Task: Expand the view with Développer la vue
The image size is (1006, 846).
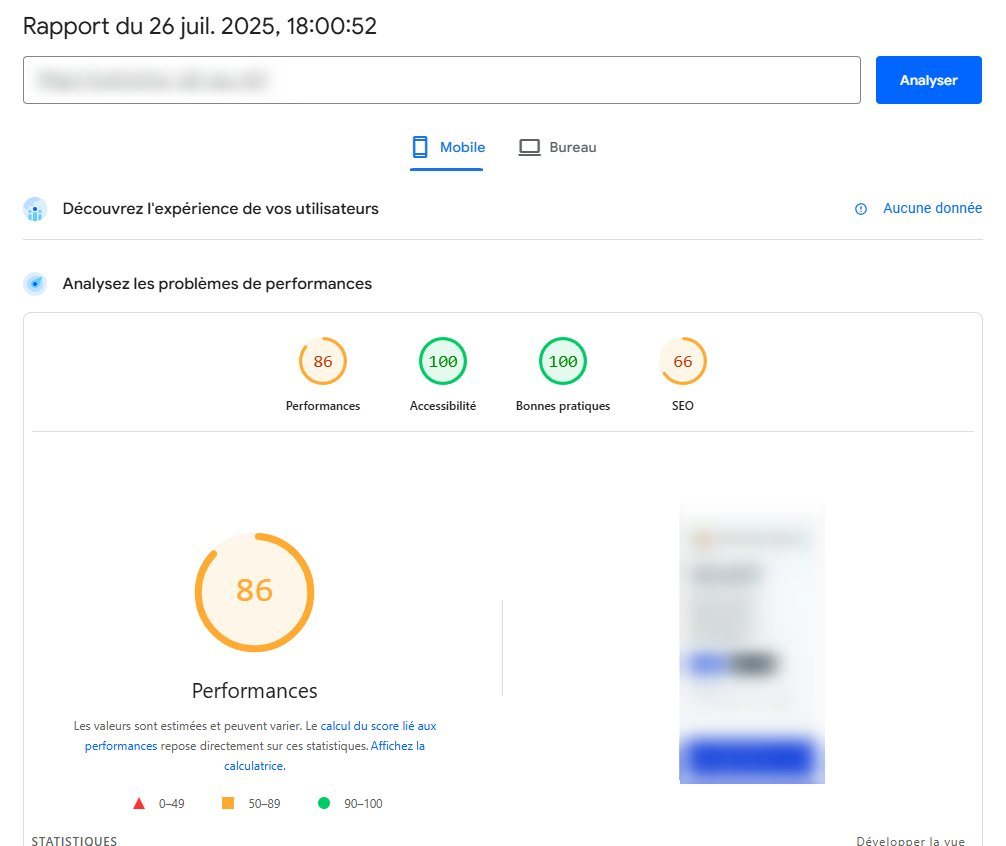Action: pos(919,841)
